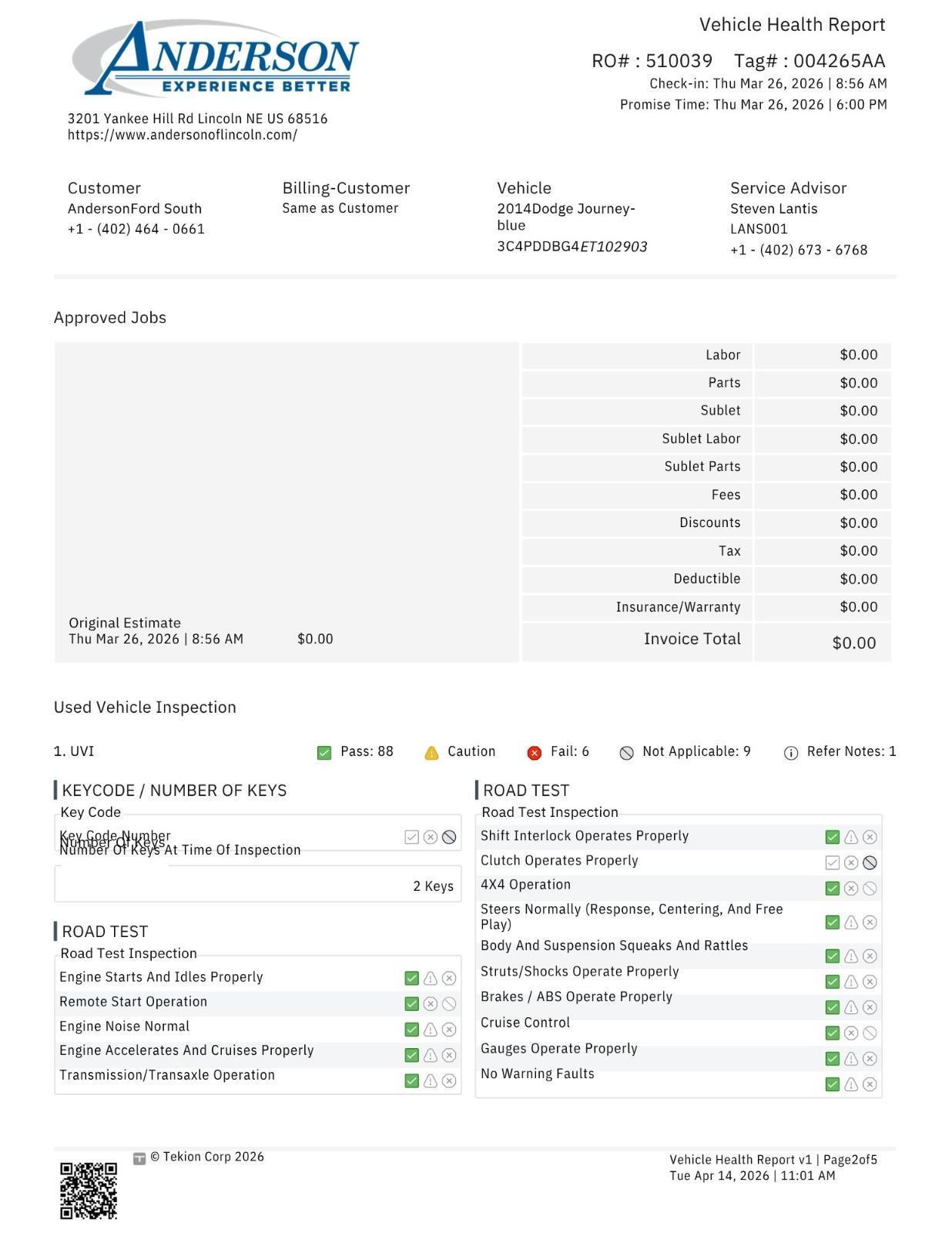The height and width of the screenshot is (1233, 952).
Task: Click the 'Tag# : 004265AA' text
Action: 810,61
